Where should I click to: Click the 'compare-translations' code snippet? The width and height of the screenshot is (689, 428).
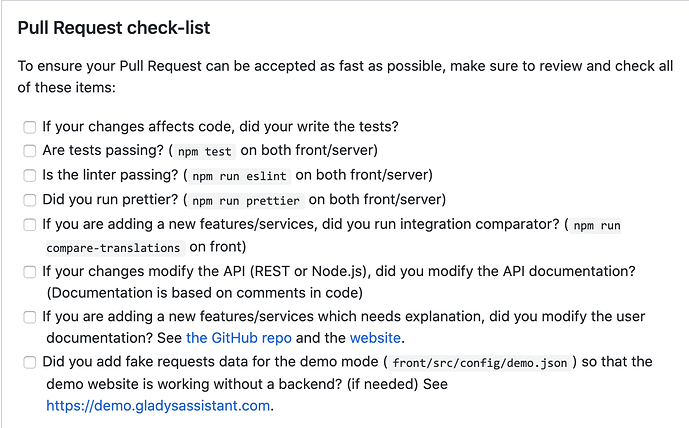[113, 248]
